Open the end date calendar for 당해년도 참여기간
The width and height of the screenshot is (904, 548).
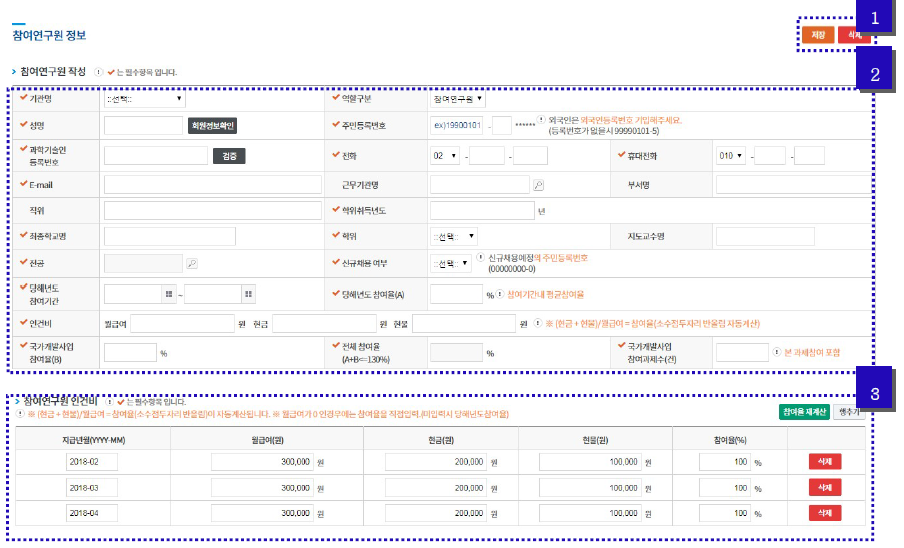(x=248, y=294)
